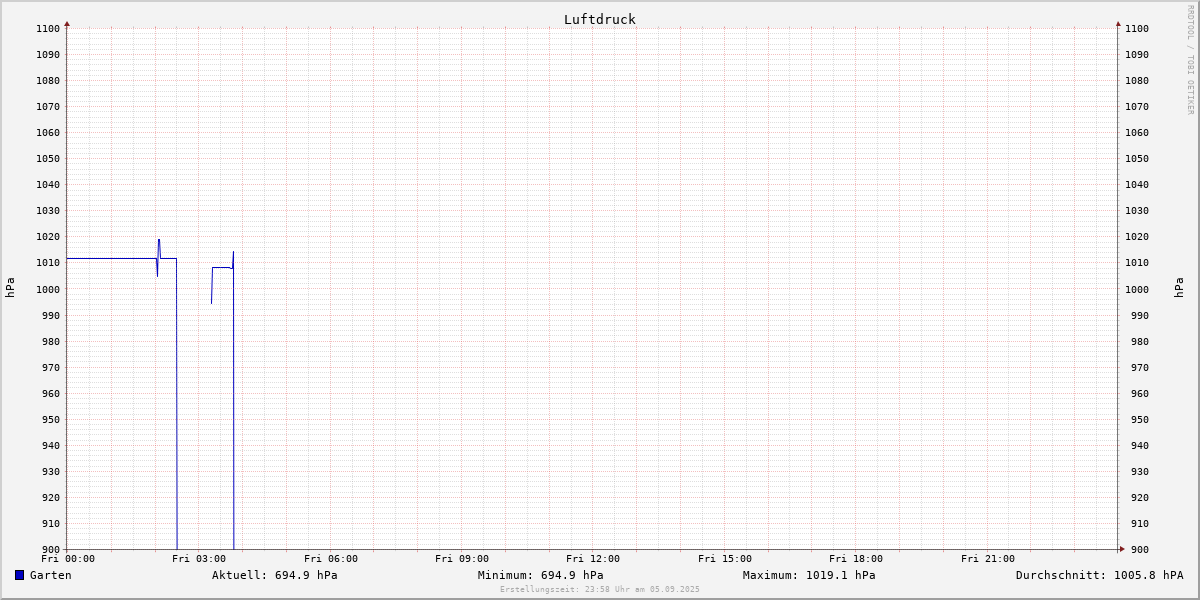
Task: Click the blue Garten legend color box
Action: point(19,575)
